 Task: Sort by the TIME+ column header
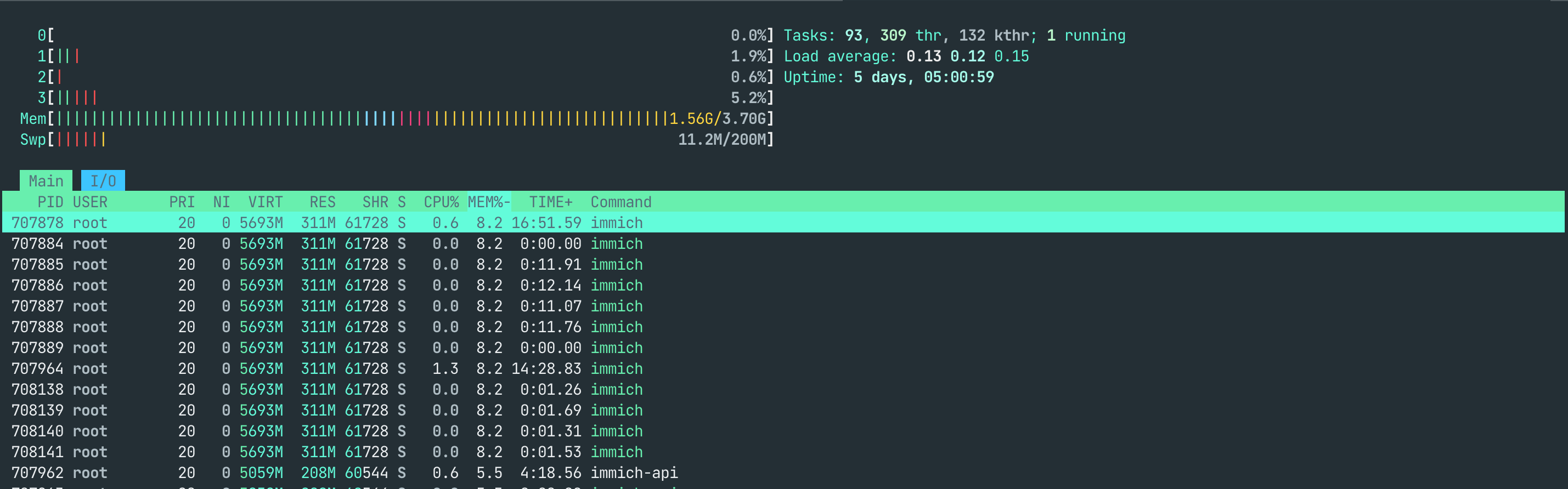click(x=550, y=202)
